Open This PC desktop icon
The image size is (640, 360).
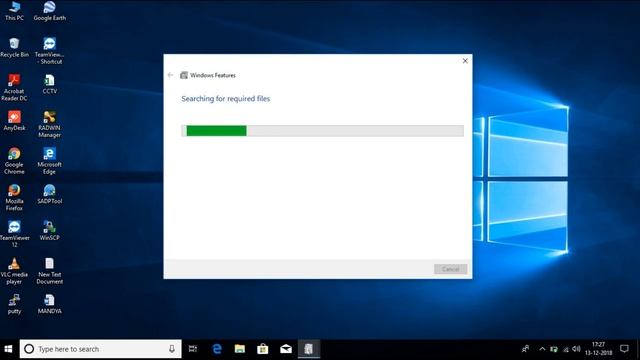click(x=14, y=11)
